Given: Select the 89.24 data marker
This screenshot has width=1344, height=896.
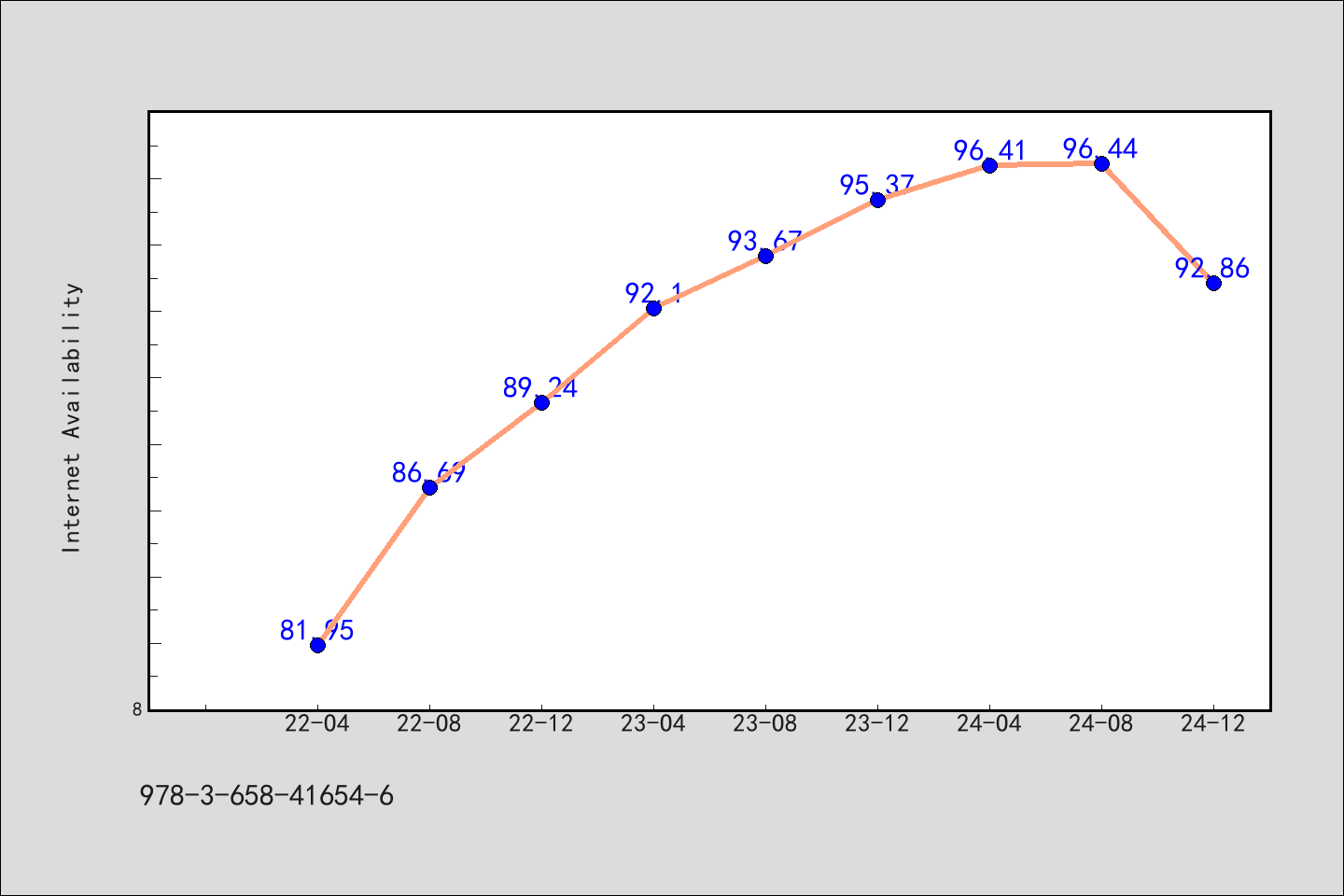Looking at the screenshot, I should pyautogui.click(x=541, y=402).
